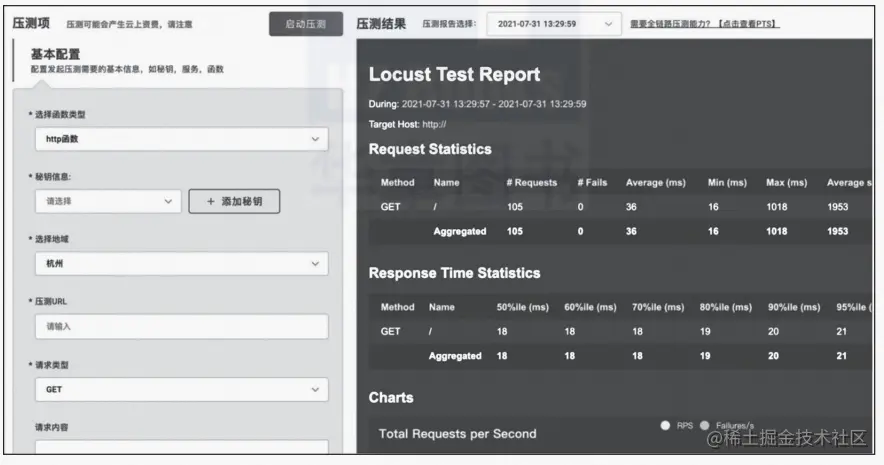Click the 'Locust Test Report' heading
This screenshot has height=465, width=884.
(454, 74)
